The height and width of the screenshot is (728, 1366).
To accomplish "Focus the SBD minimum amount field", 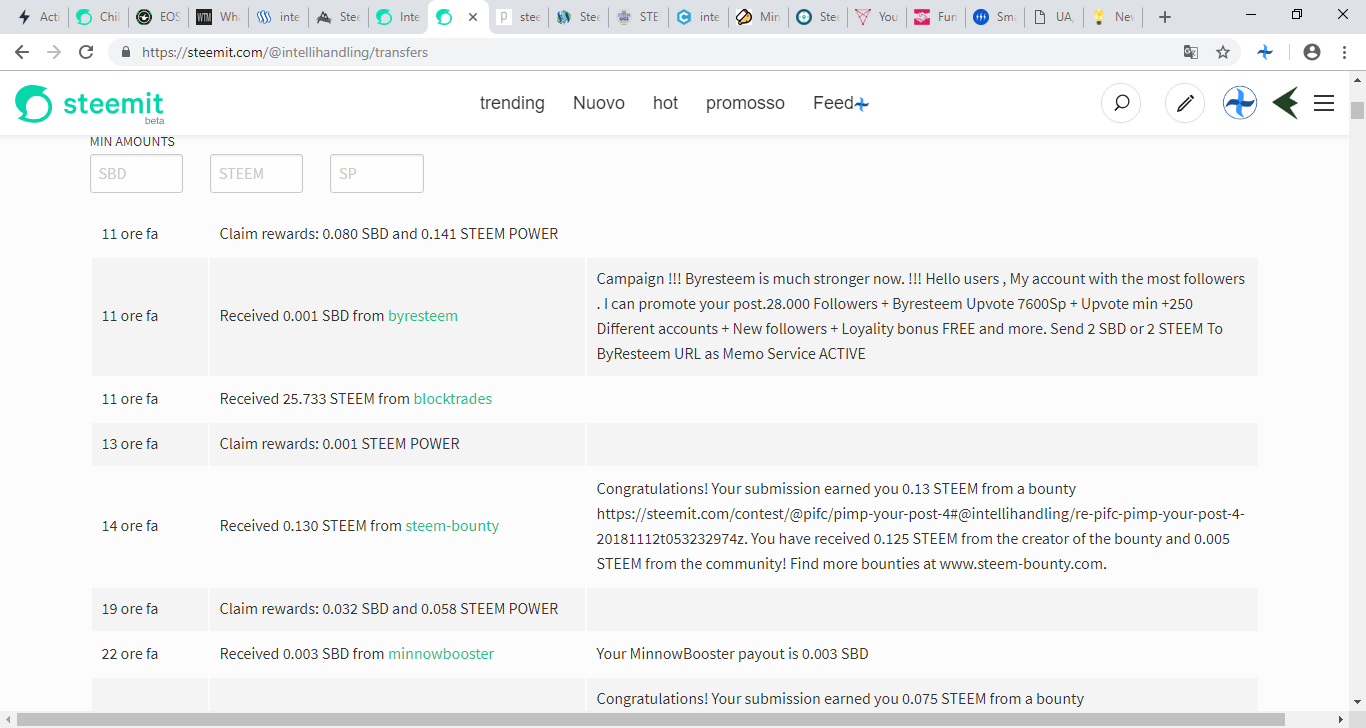I will tap(136, 173).
